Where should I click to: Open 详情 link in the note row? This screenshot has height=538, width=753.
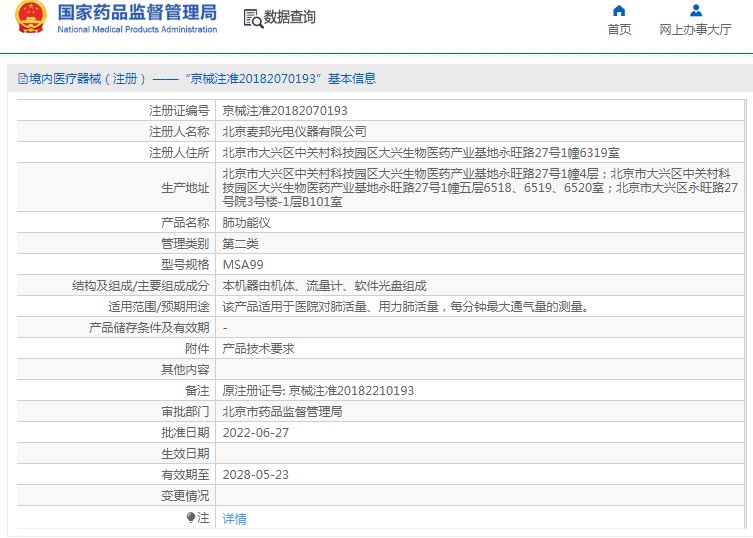pos(234,518)
